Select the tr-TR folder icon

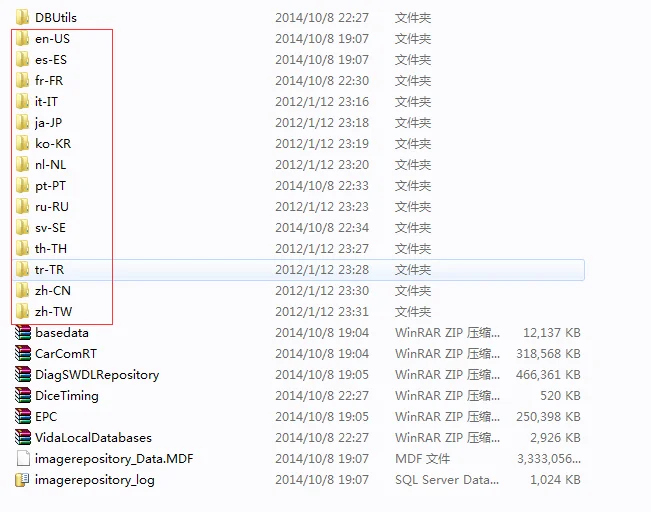tap(22, 269)
